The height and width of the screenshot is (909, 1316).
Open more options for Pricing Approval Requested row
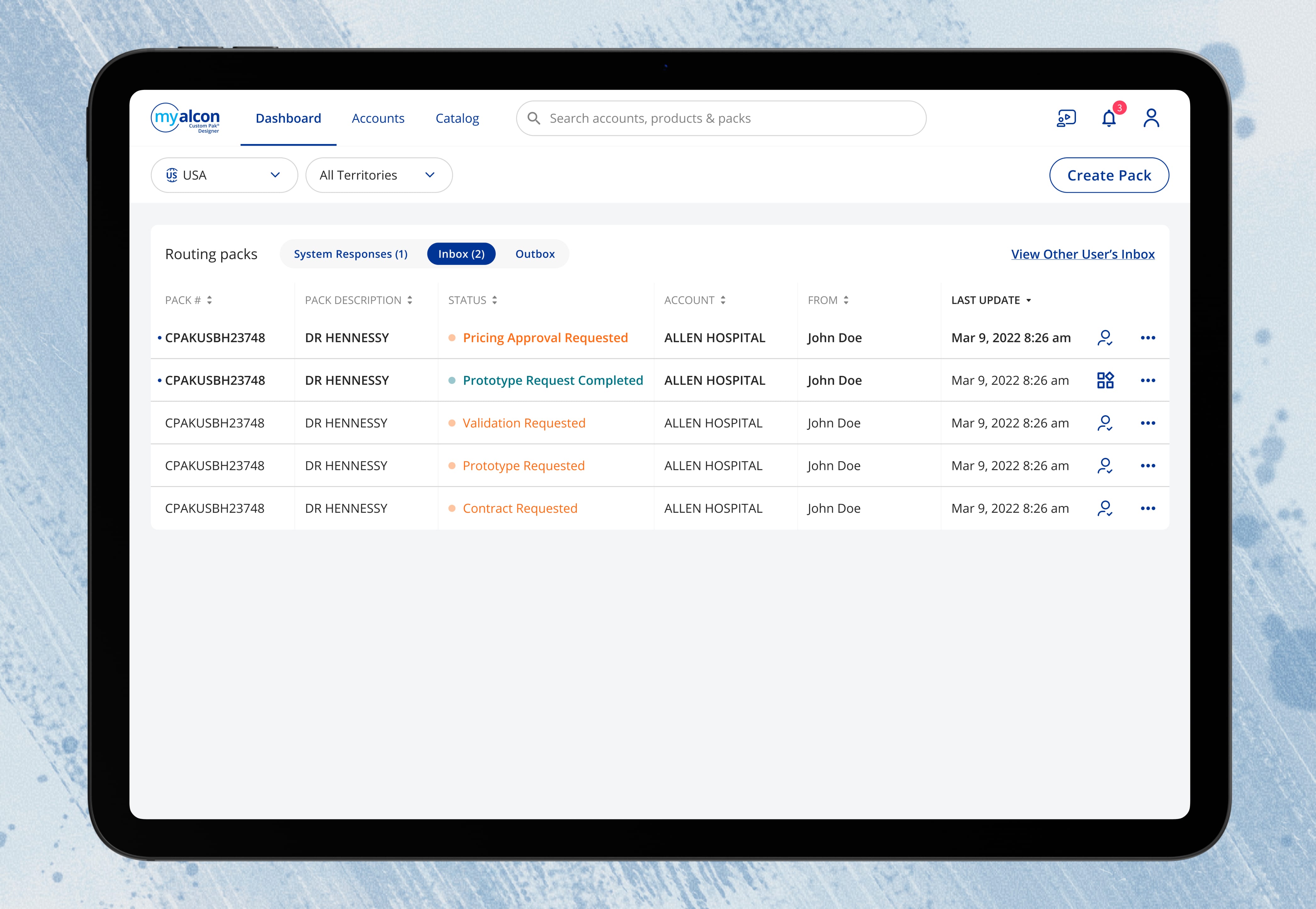tap(1148, 338)
